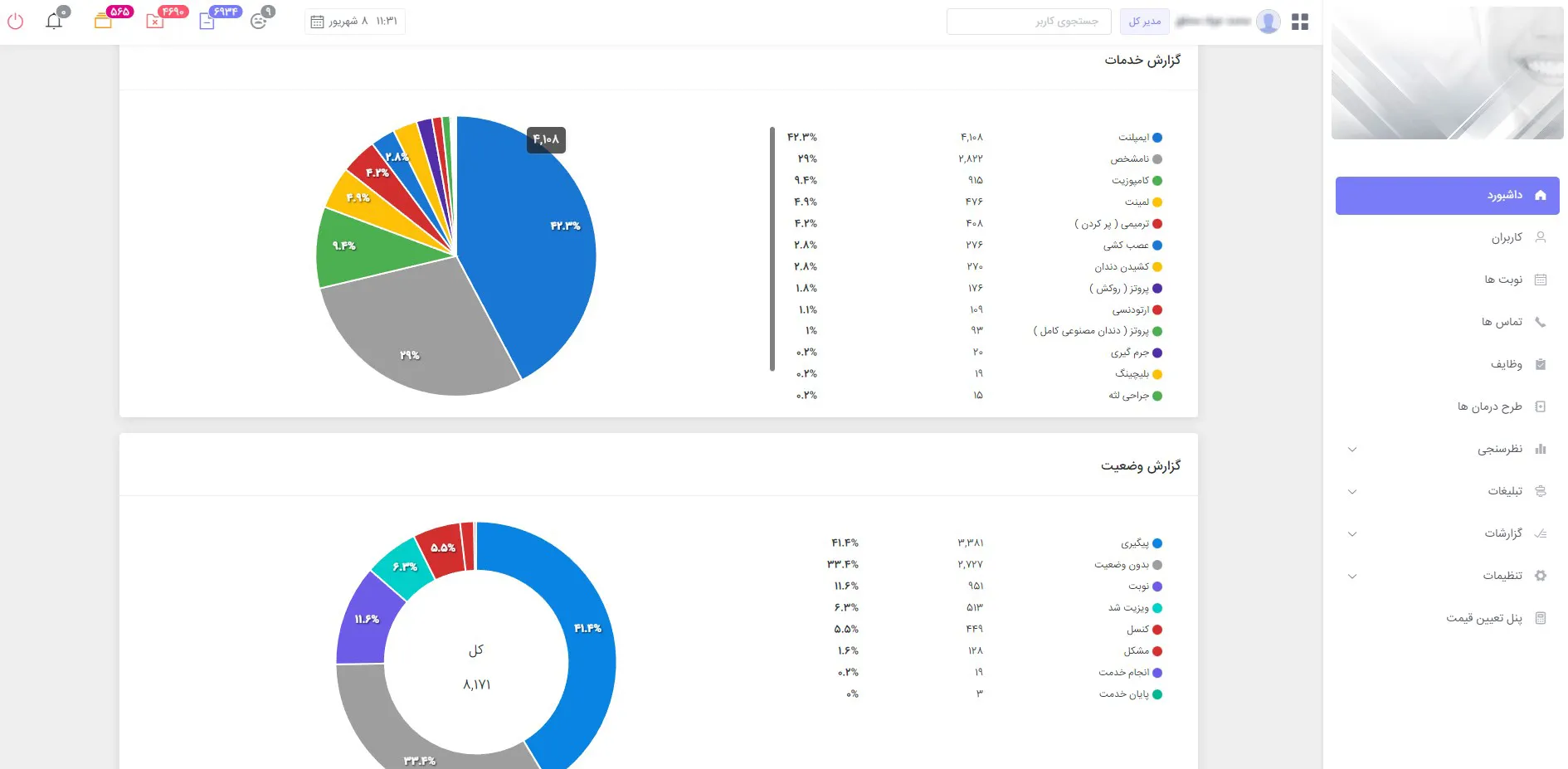Click the مدیر کل role button

1144,22
